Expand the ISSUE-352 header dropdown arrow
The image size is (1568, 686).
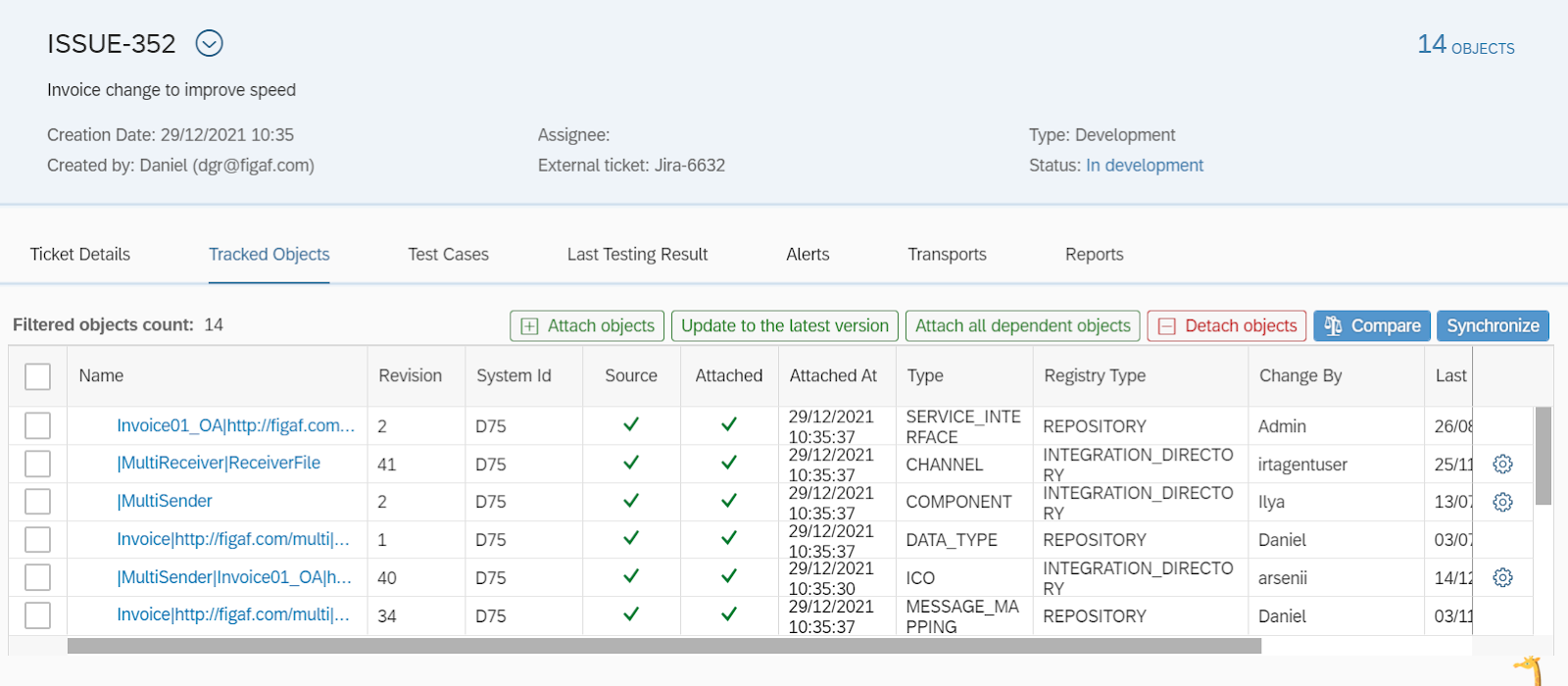pyautogui.click(x=210, y=43)
